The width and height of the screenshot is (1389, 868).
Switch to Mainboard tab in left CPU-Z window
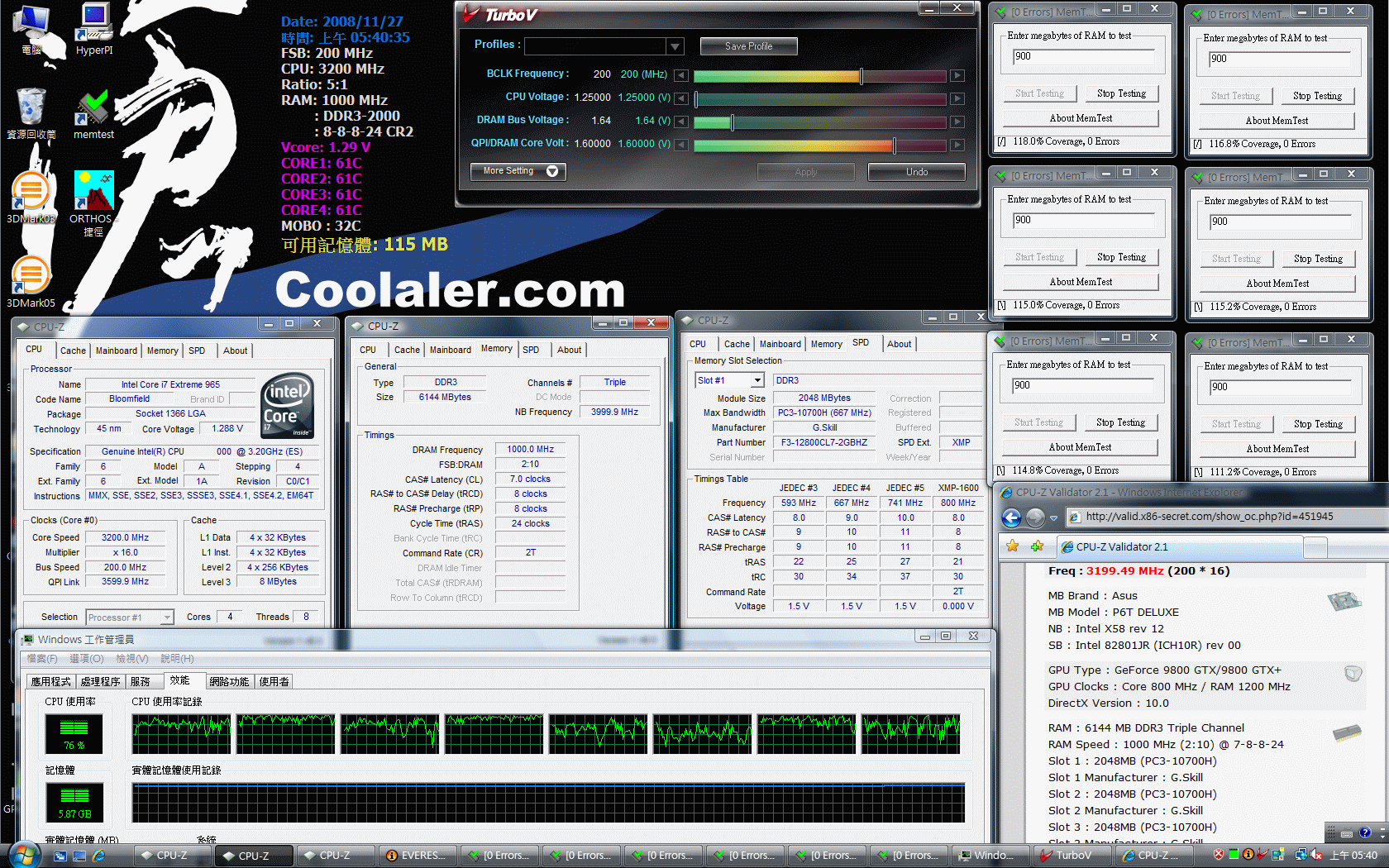[x=117, y=351]
